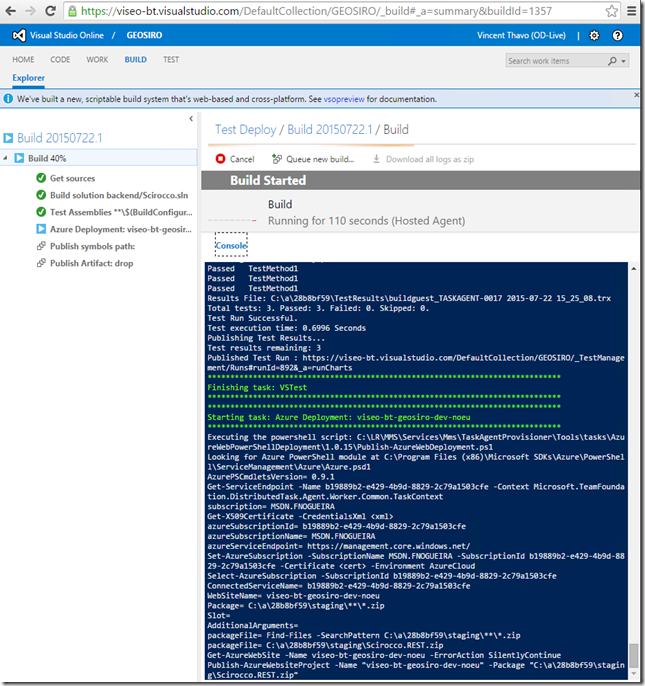Click the console scrollbar thumb

point(633,655)
